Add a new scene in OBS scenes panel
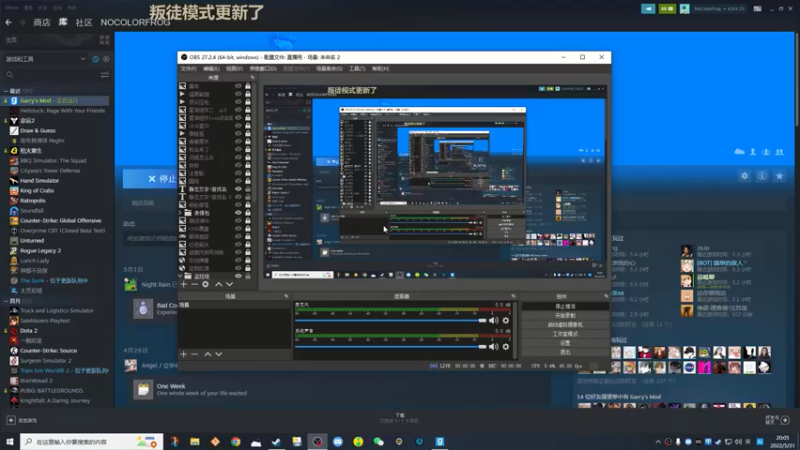The height and width of the screenshot is (450, 800). (184, 354)
